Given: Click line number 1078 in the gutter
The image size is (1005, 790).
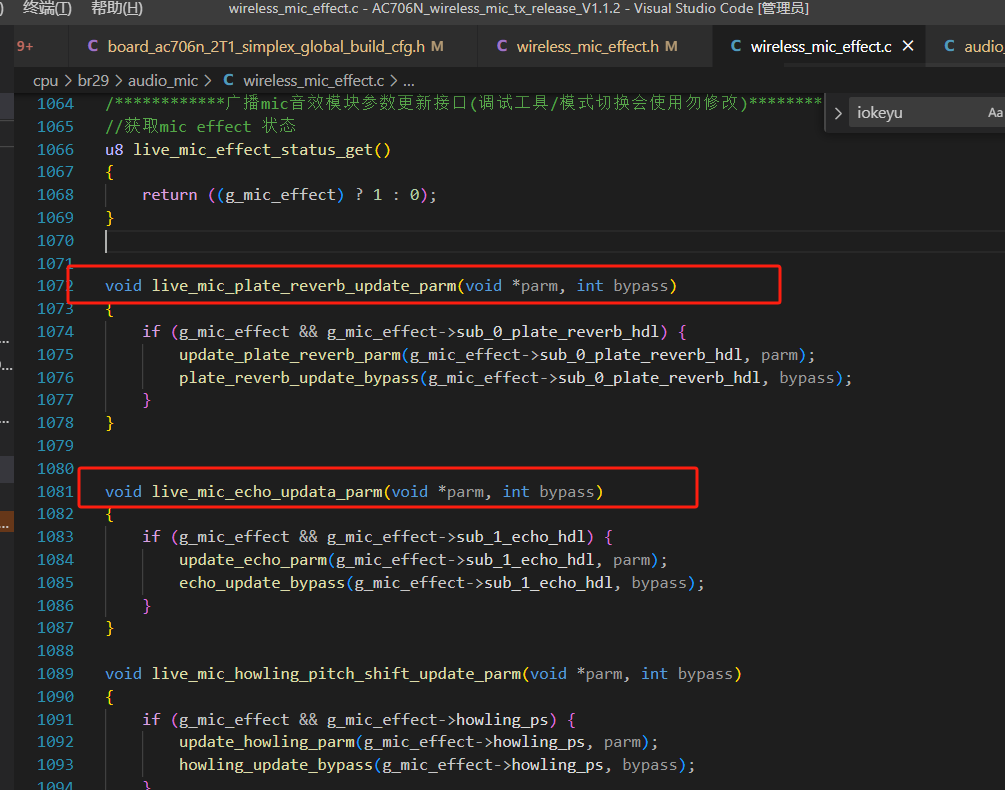Looking at the screenshot, I should 55,423.
